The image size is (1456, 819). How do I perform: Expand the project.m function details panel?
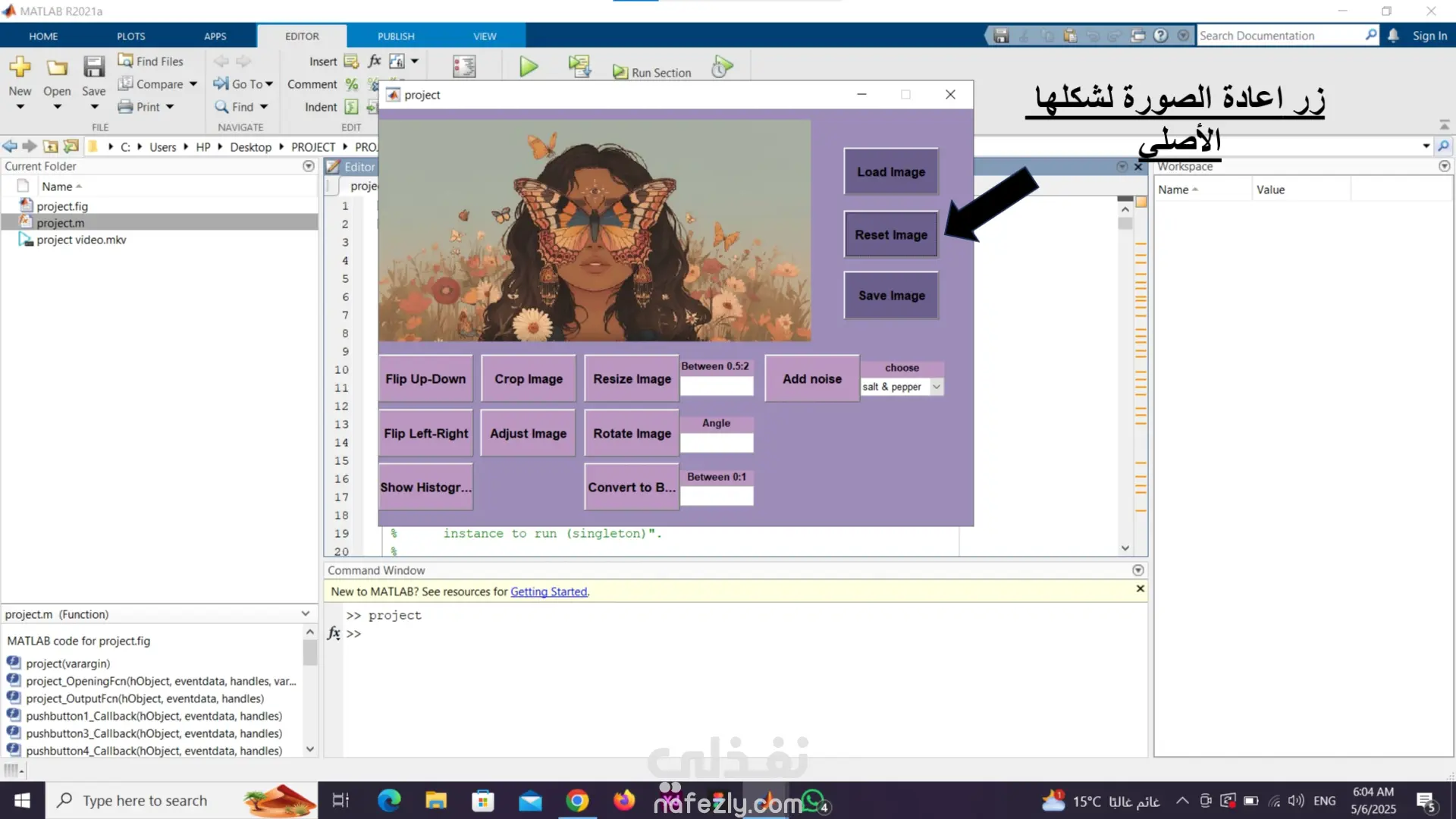306,614
